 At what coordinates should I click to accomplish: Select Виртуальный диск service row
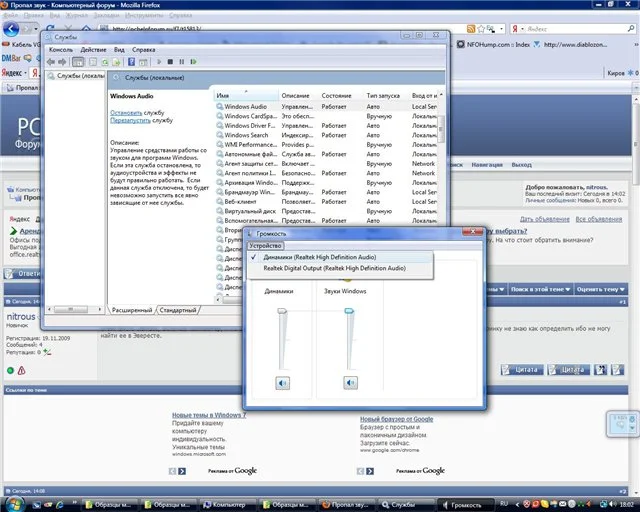pyautogui.click(x=326, y=211)
